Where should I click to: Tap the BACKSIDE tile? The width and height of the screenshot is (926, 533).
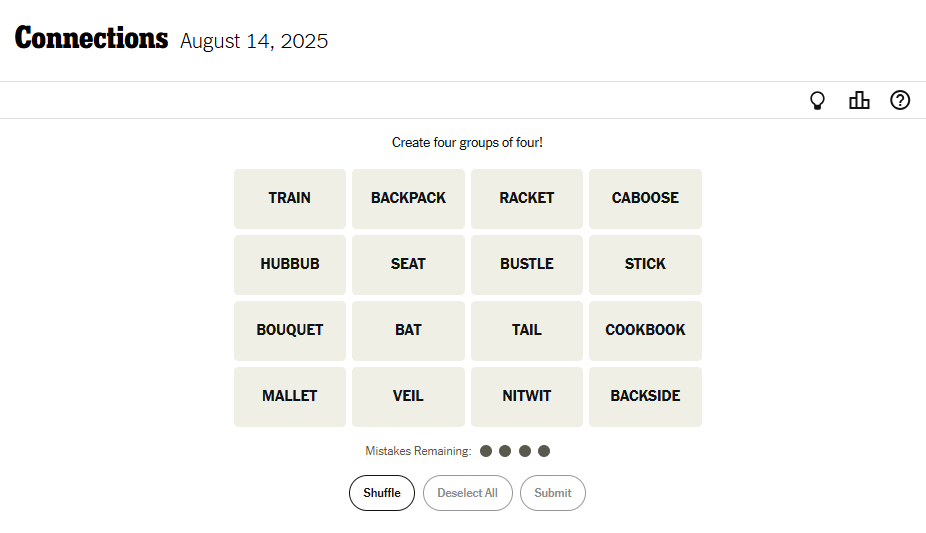coord(645,396)
